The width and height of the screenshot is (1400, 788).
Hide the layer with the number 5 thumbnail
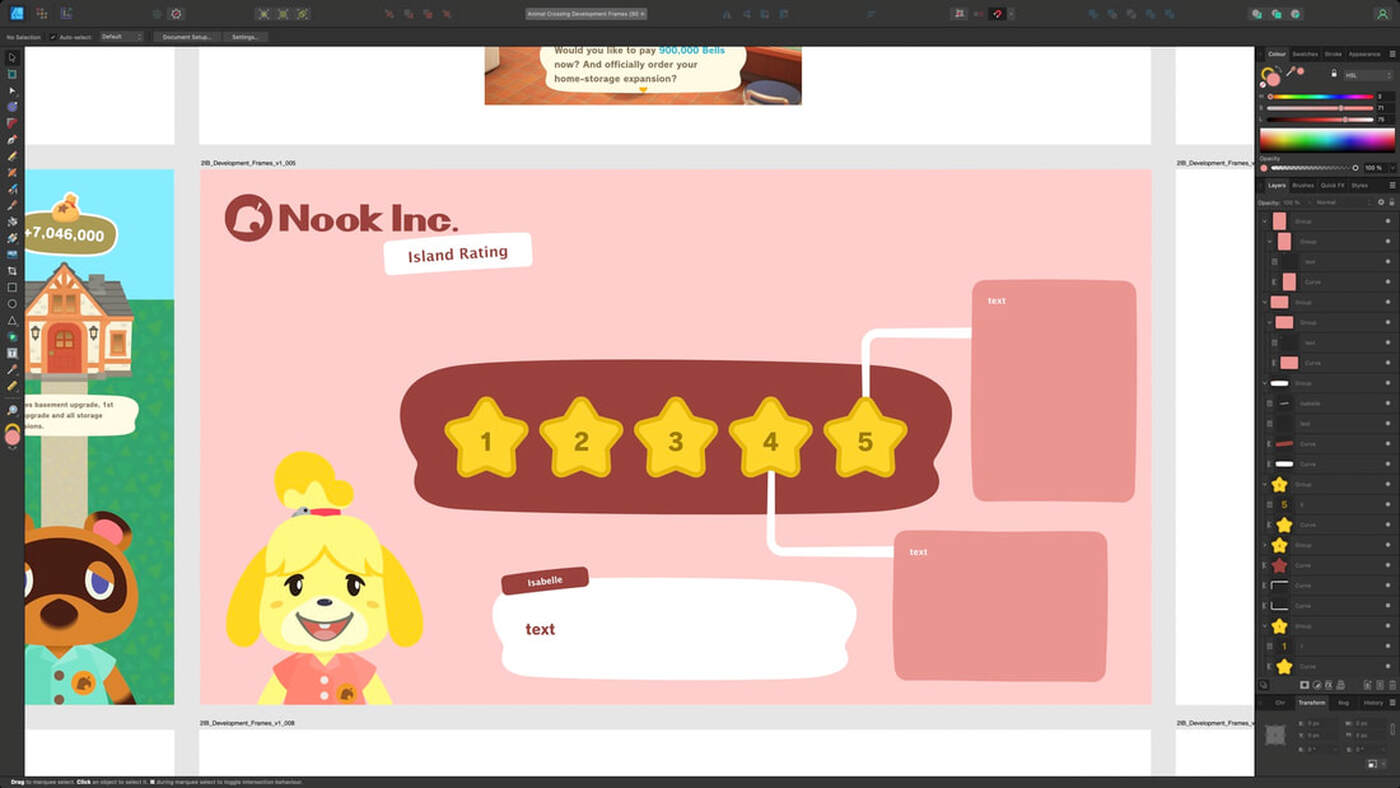click(x=1388, y=504)
